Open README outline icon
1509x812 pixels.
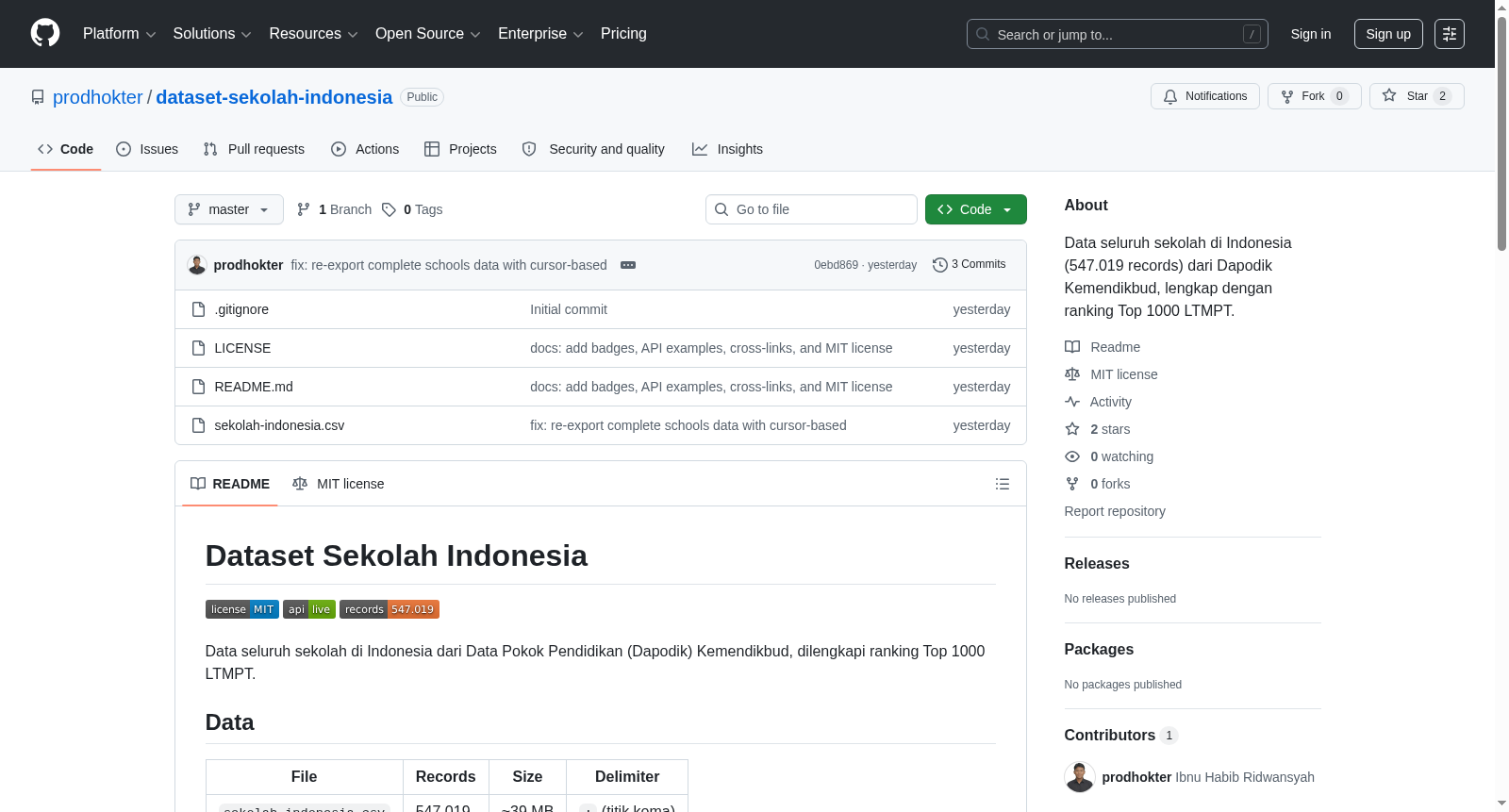(x=1003, y=484)
